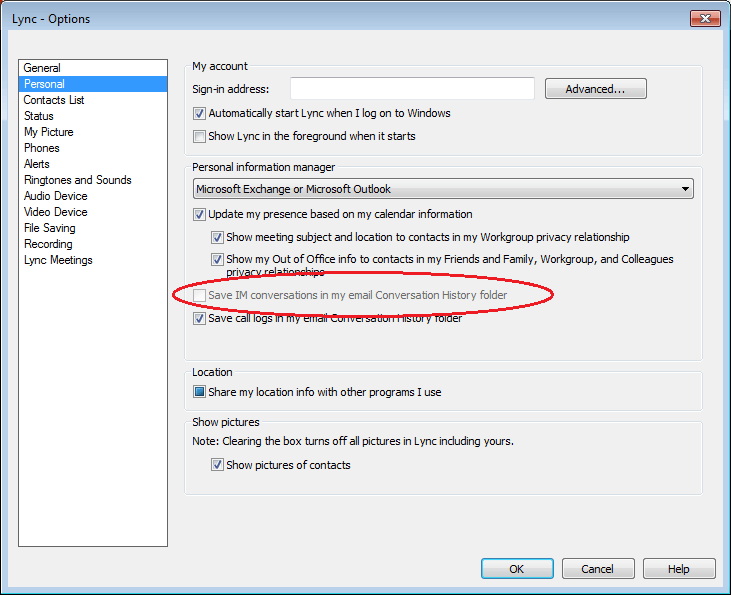
Task: Enable show Lync in foreground at start
Action: (199, 137)
